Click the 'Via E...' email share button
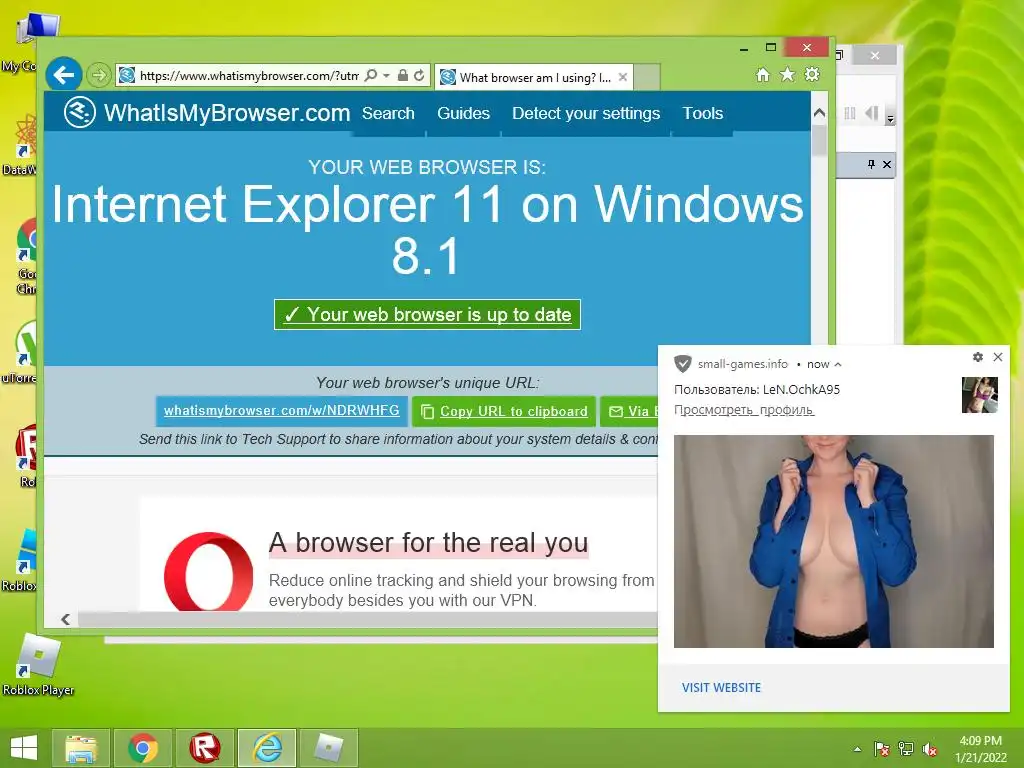 click(x=630, y=411)
